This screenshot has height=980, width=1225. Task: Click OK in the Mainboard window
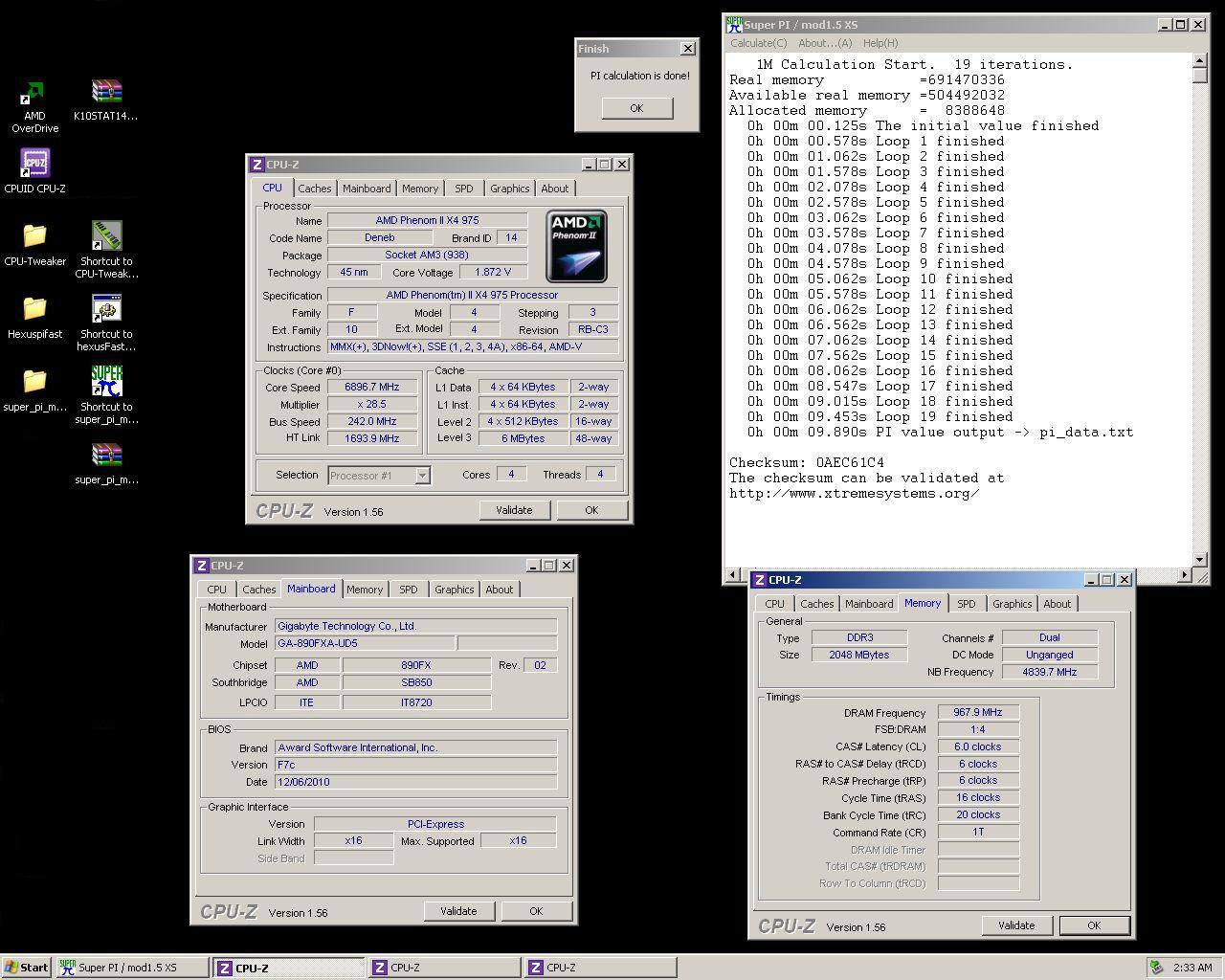click(536, 911)
